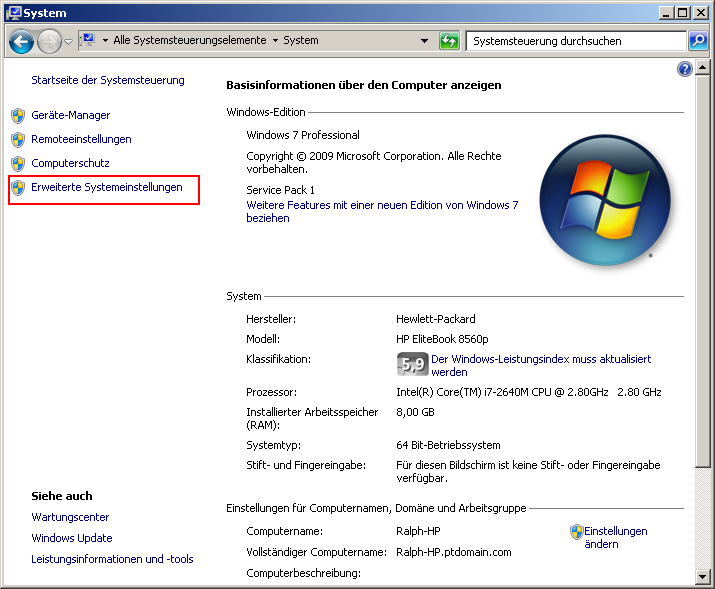Click Ralph-HP.ptdomain.com full computer name
This screenshot has width=715, height=589.
(454, 552)
